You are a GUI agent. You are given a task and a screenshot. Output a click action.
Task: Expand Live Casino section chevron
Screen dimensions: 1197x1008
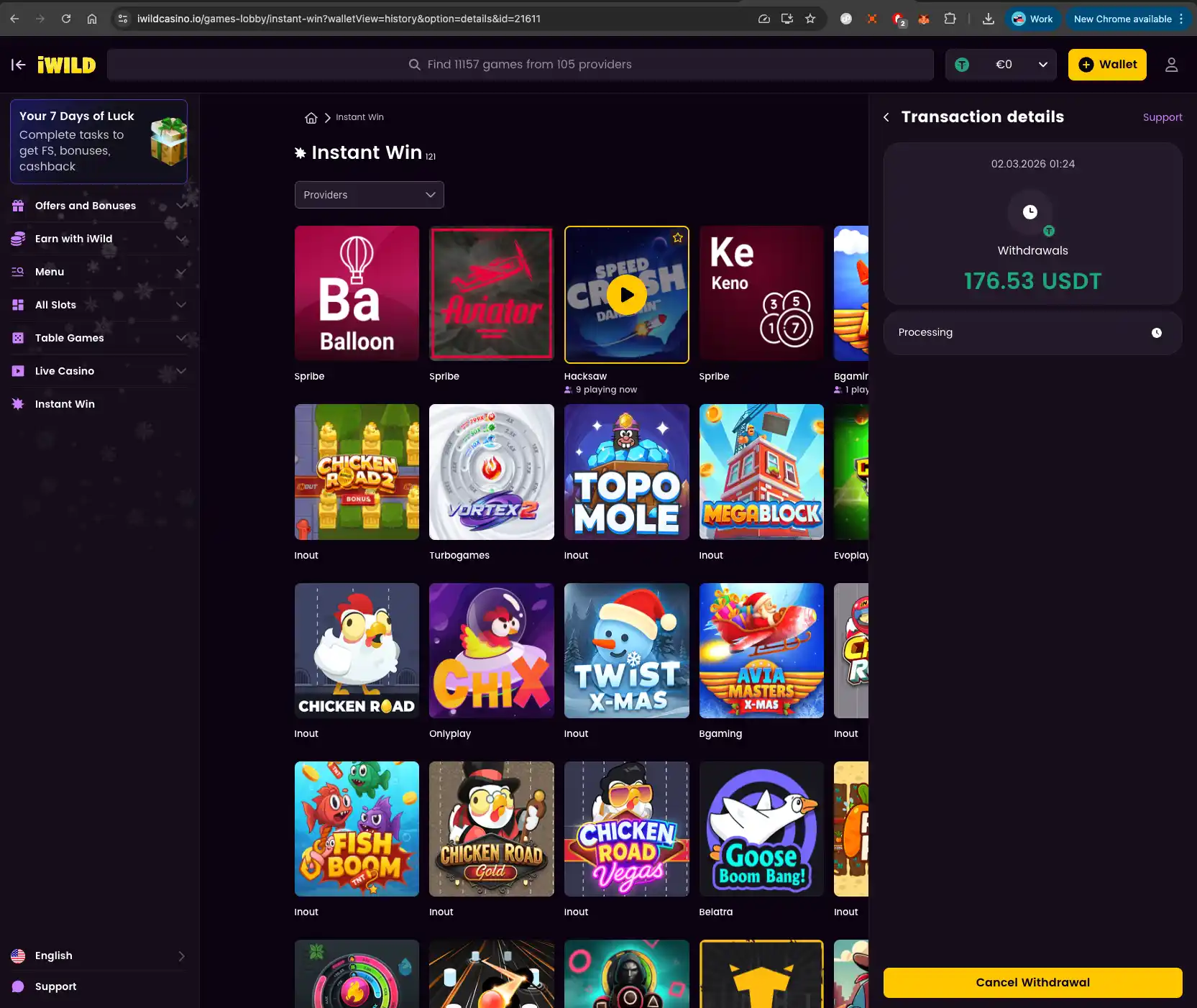point(181,371)
